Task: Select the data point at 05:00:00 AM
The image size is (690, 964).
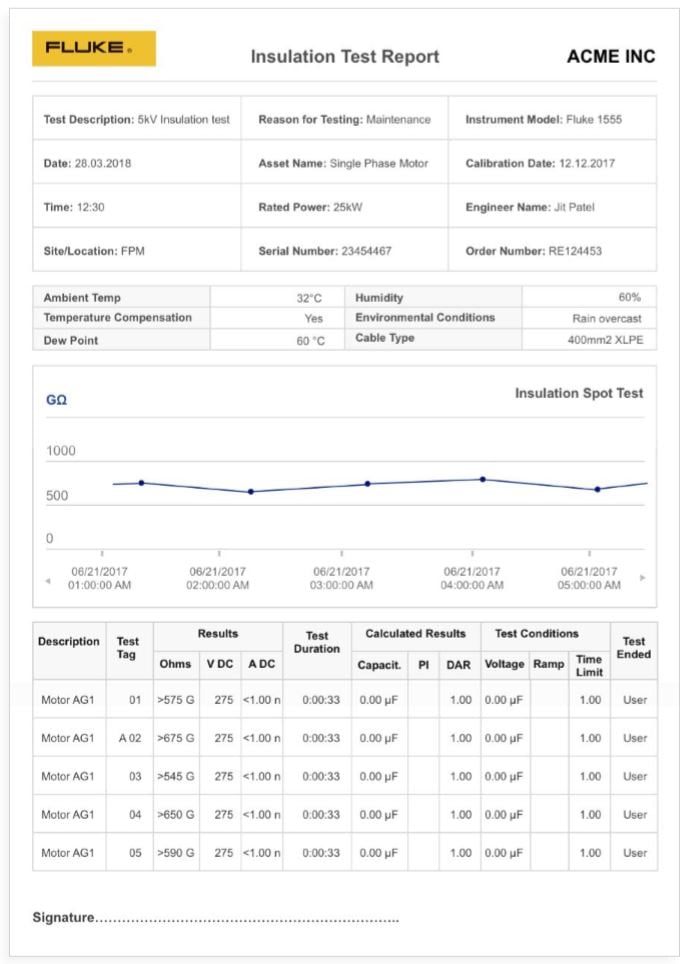Action: [598, 489]
